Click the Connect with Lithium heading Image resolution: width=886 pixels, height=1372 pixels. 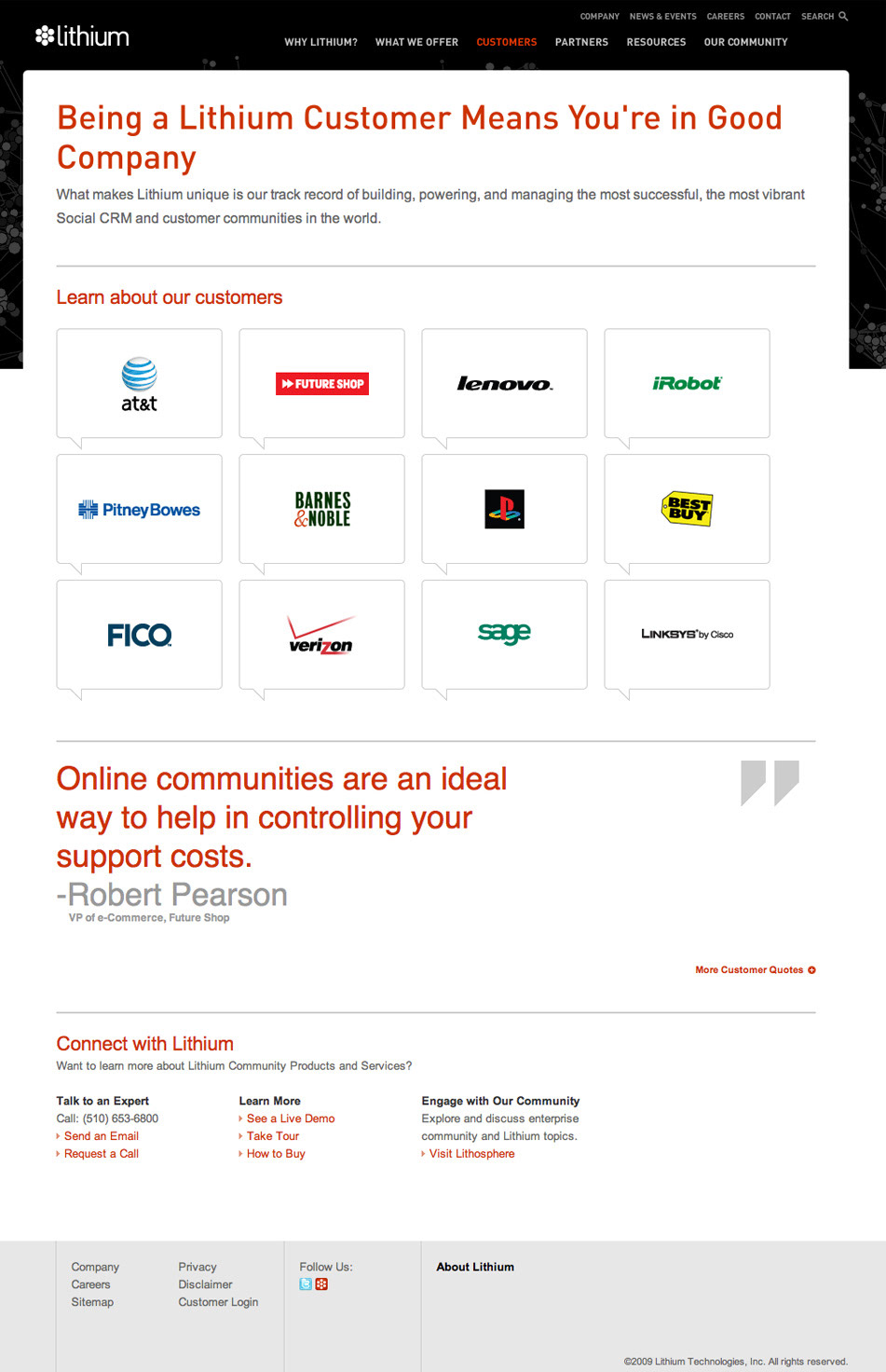pyautogui.click(x=144, y=1044)
